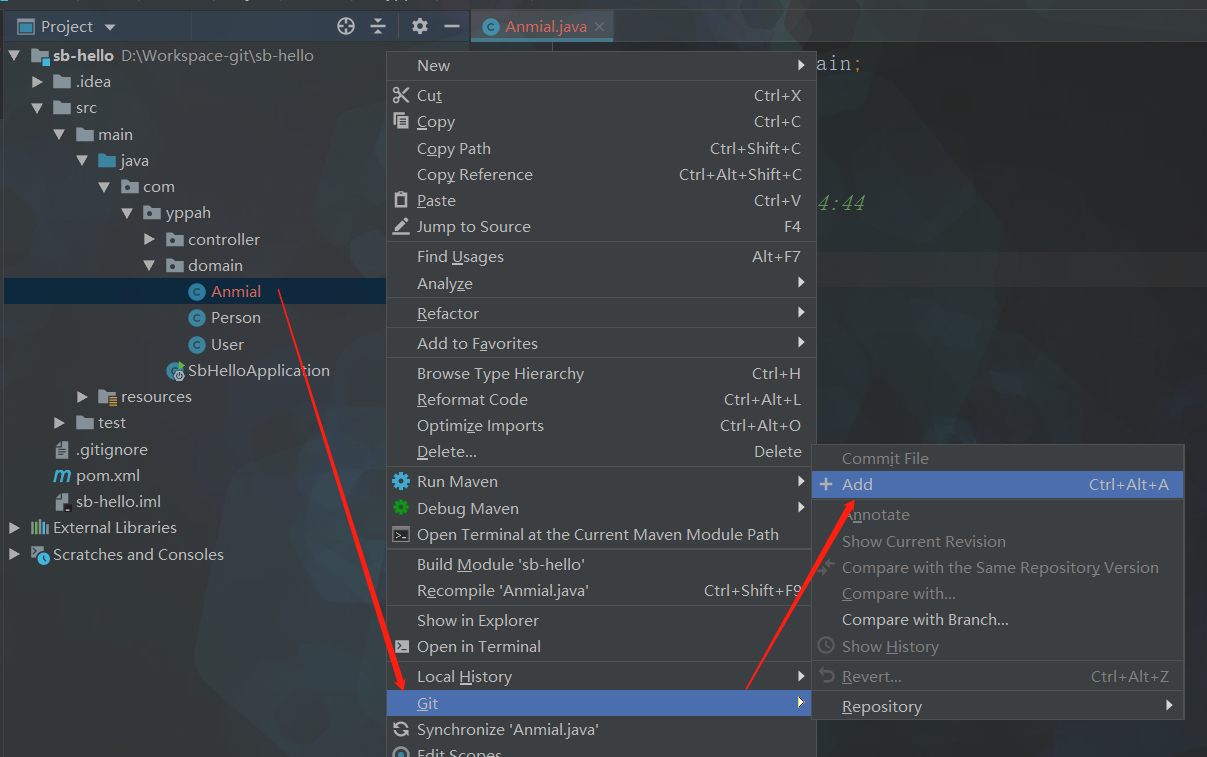Click the collapse all icon in Project panel
The height and width of the screenshot is (757, 1207).
(x=378, y=26)
